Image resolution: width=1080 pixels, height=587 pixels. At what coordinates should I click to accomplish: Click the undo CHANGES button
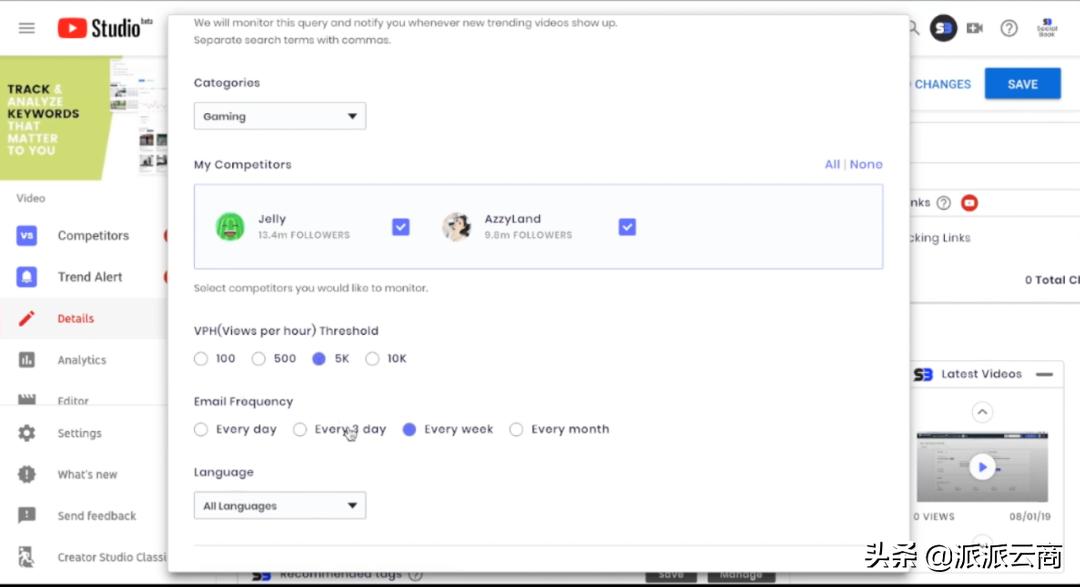click(942, 84)
